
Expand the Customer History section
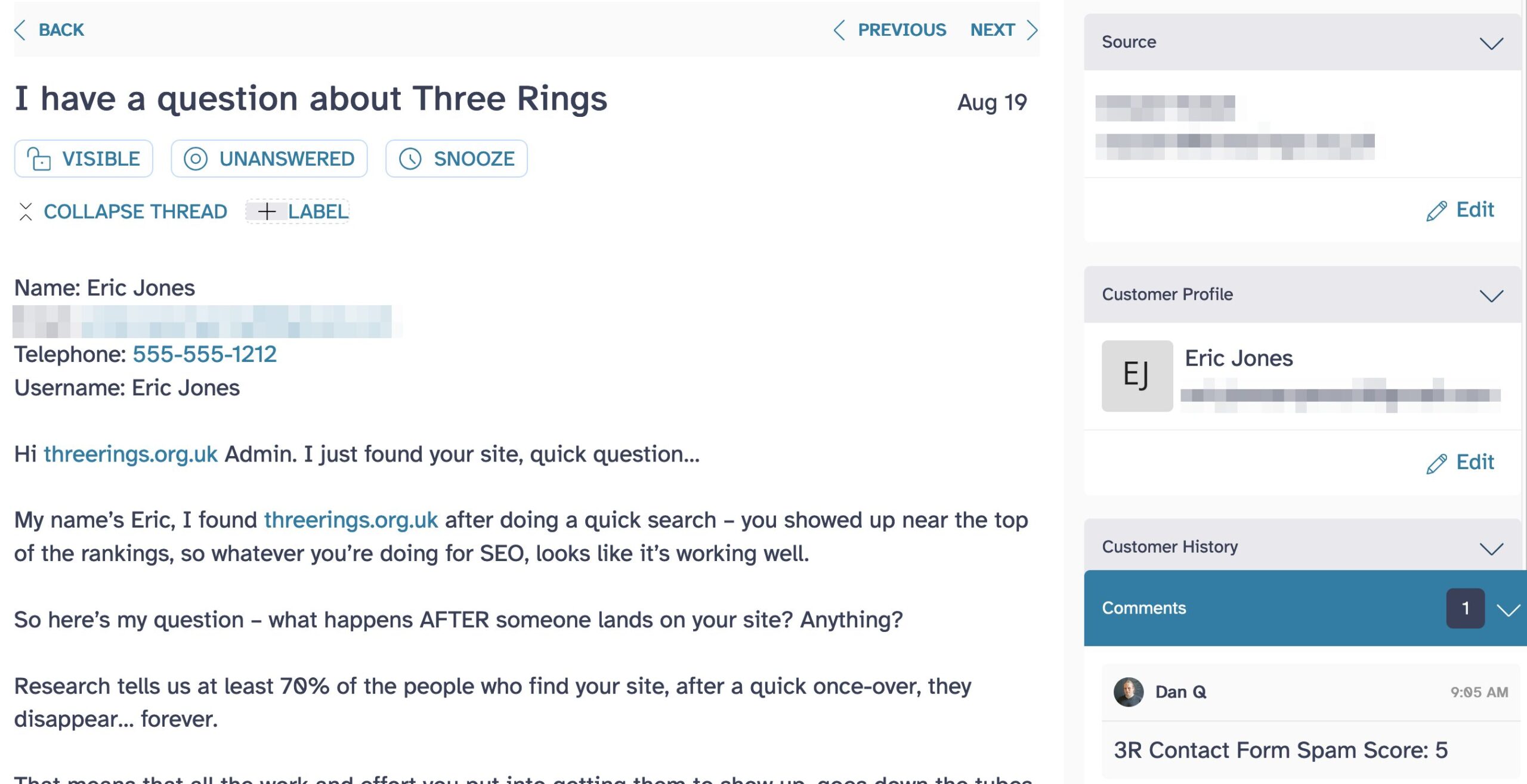coord(1491,549)
